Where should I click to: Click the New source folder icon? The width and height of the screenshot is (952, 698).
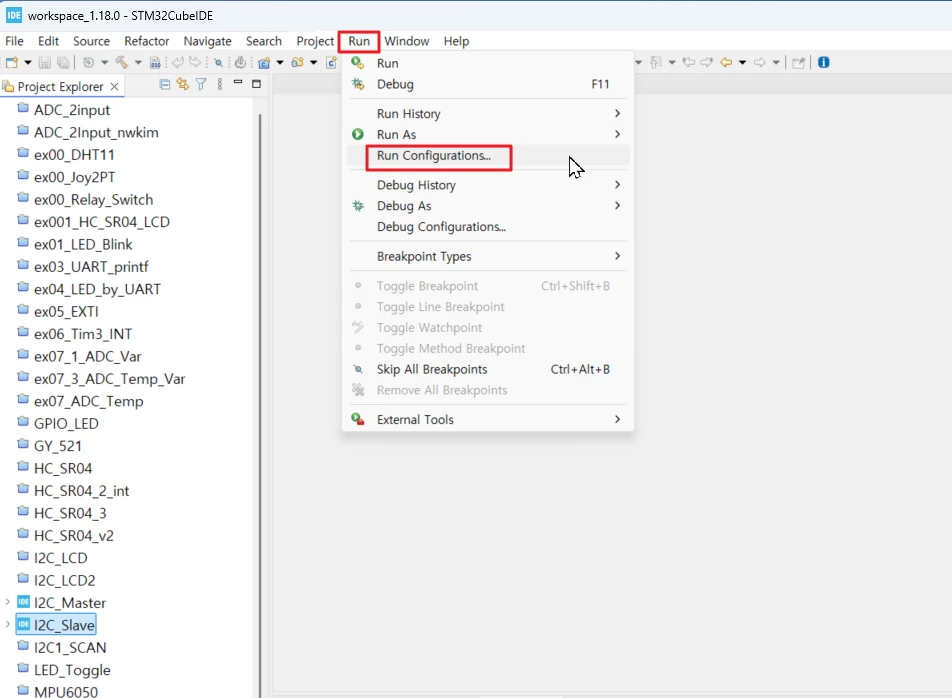tap(298, 63)
